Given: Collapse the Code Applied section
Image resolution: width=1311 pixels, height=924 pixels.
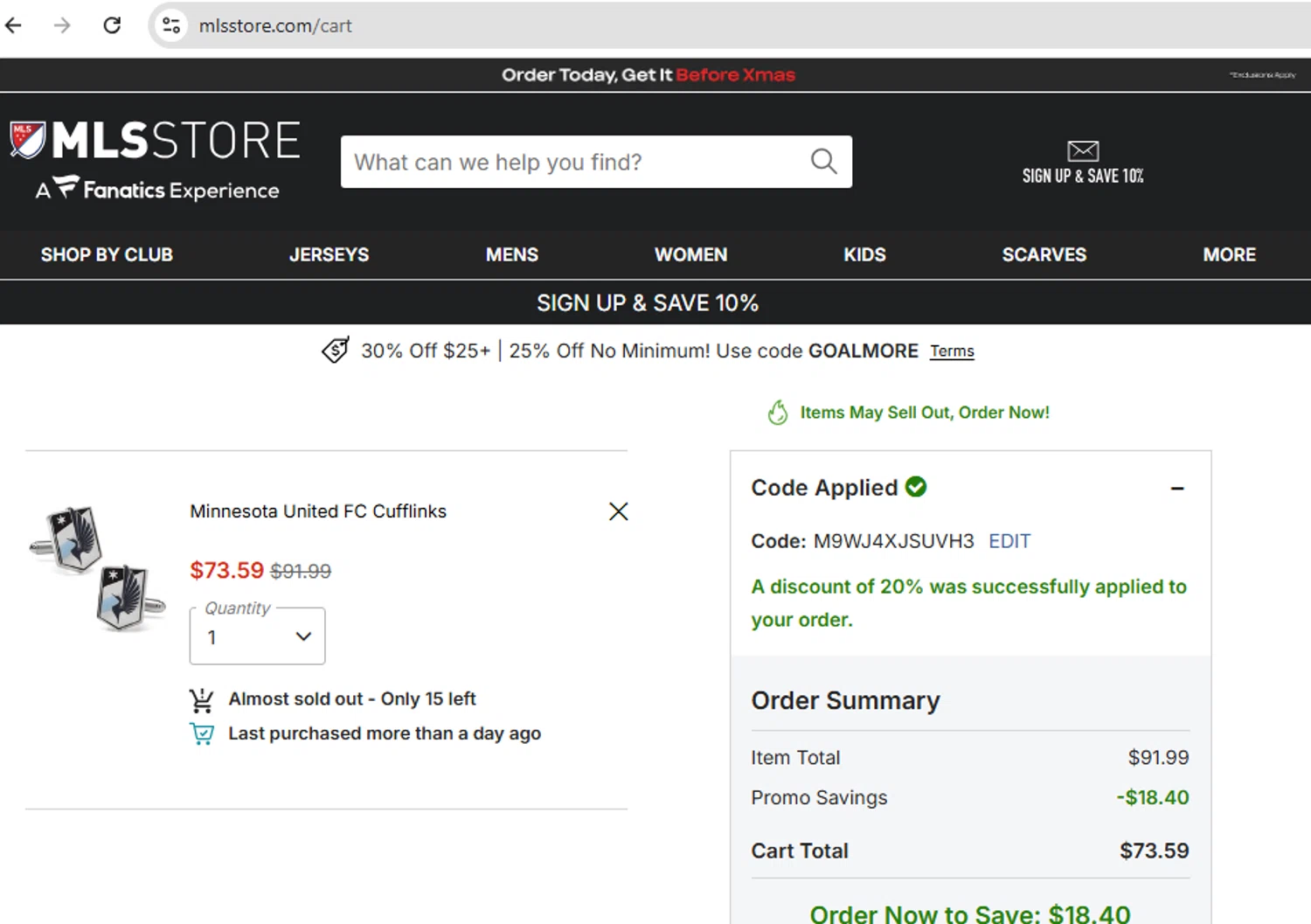Looking at the screenshot, I should point(1177,489).
